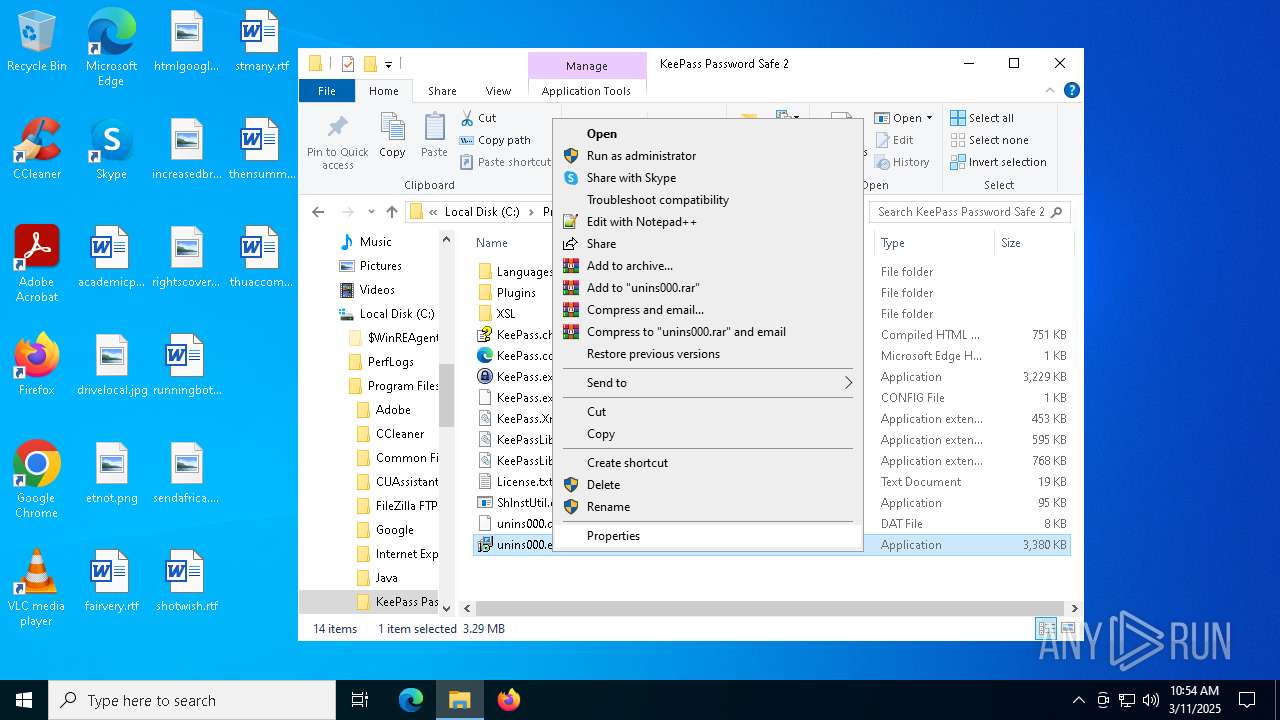
Task: Open the File tab
Action: (327, 91)
